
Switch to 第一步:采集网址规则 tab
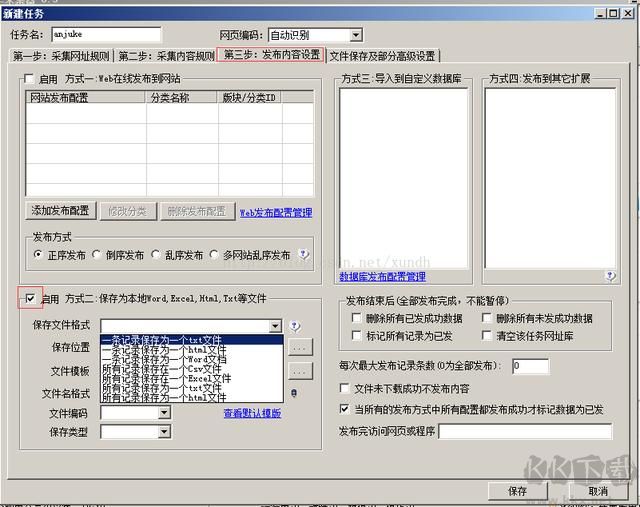point(61,56)
